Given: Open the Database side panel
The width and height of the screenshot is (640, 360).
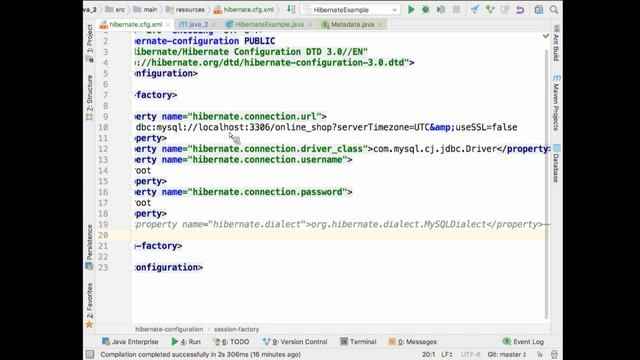Looking at the screenshot, I should pyautogui.click(x=556, y=163).
